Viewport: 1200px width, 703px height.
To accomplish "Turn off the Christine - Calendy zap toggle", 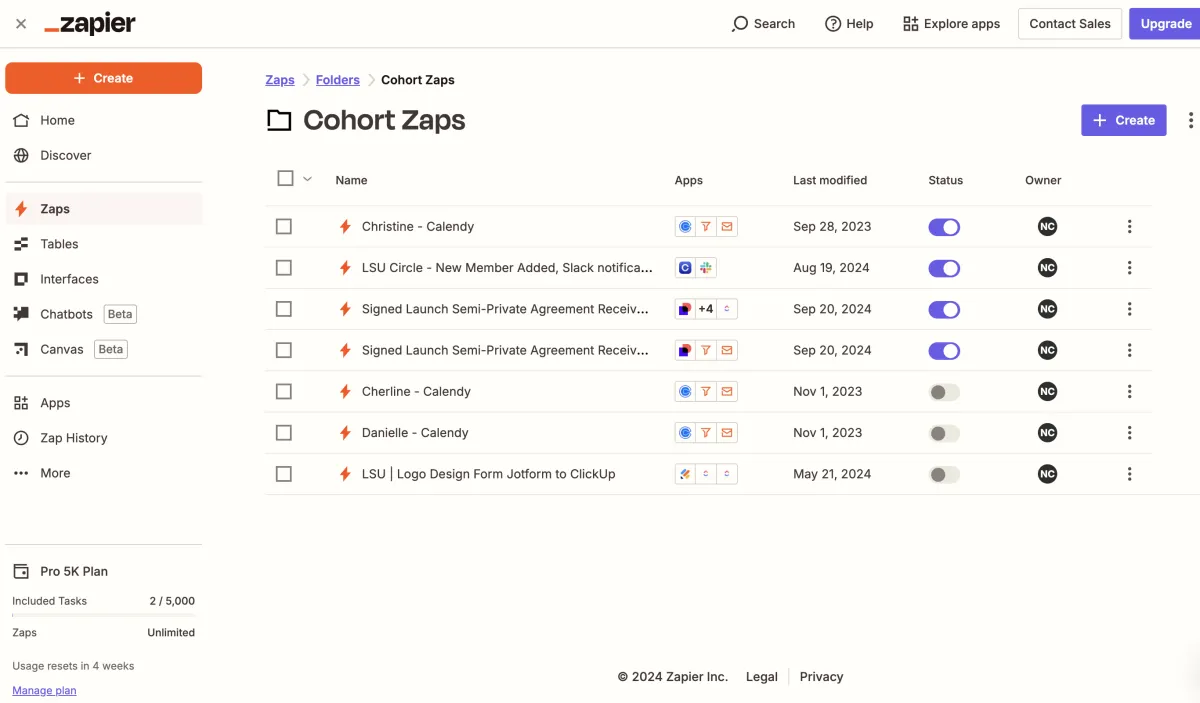I will (944, 227).
